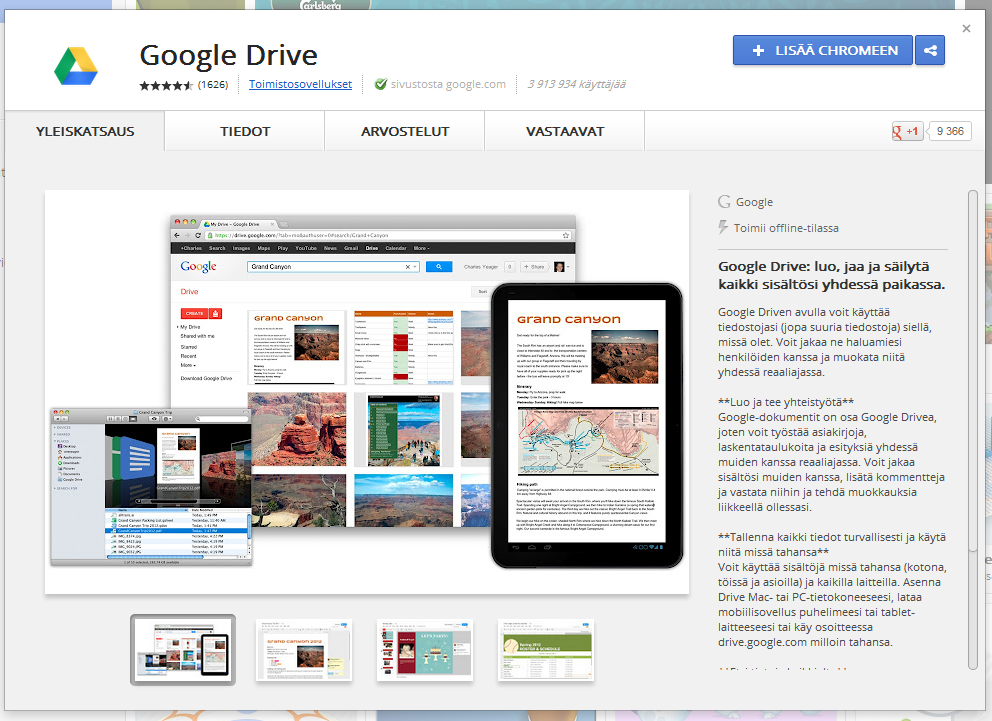The height and width of the screenshot is (721, 992).
Task: Switch to the Yleiskatsaus tab
Action: 85,131
